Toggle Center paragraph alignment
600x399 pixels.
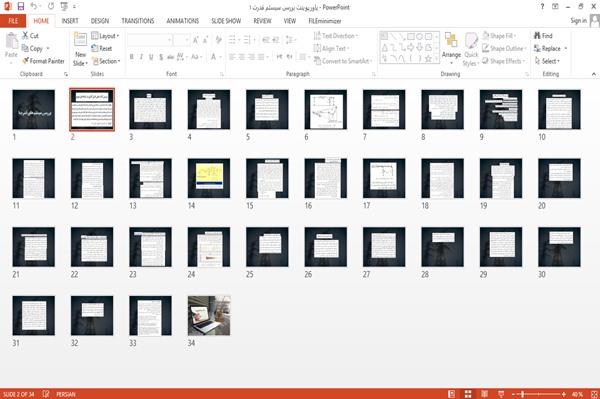[x=241, y=57]
